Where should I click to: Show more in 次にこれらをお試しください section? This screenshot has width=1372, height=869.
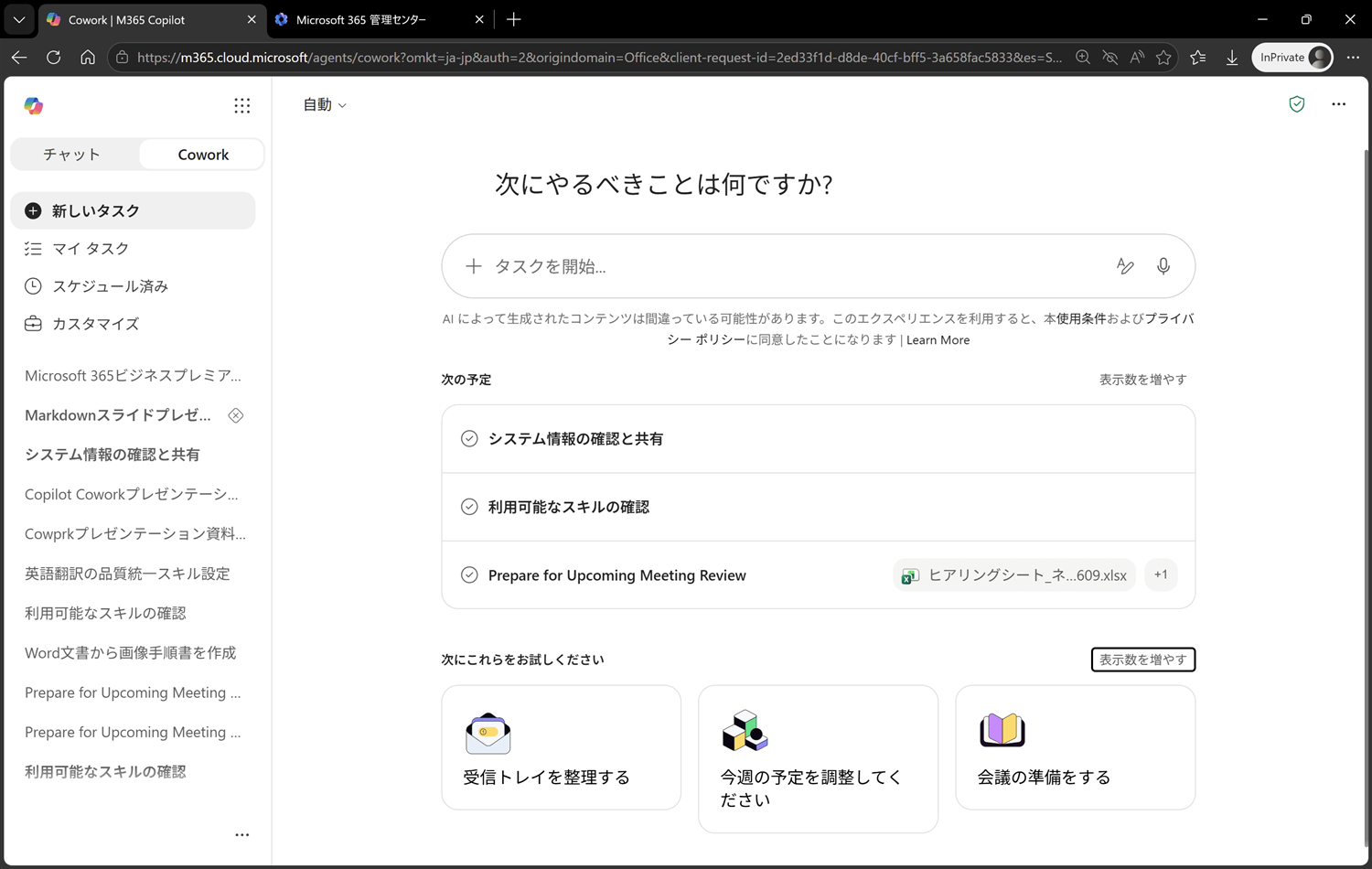1142,660
